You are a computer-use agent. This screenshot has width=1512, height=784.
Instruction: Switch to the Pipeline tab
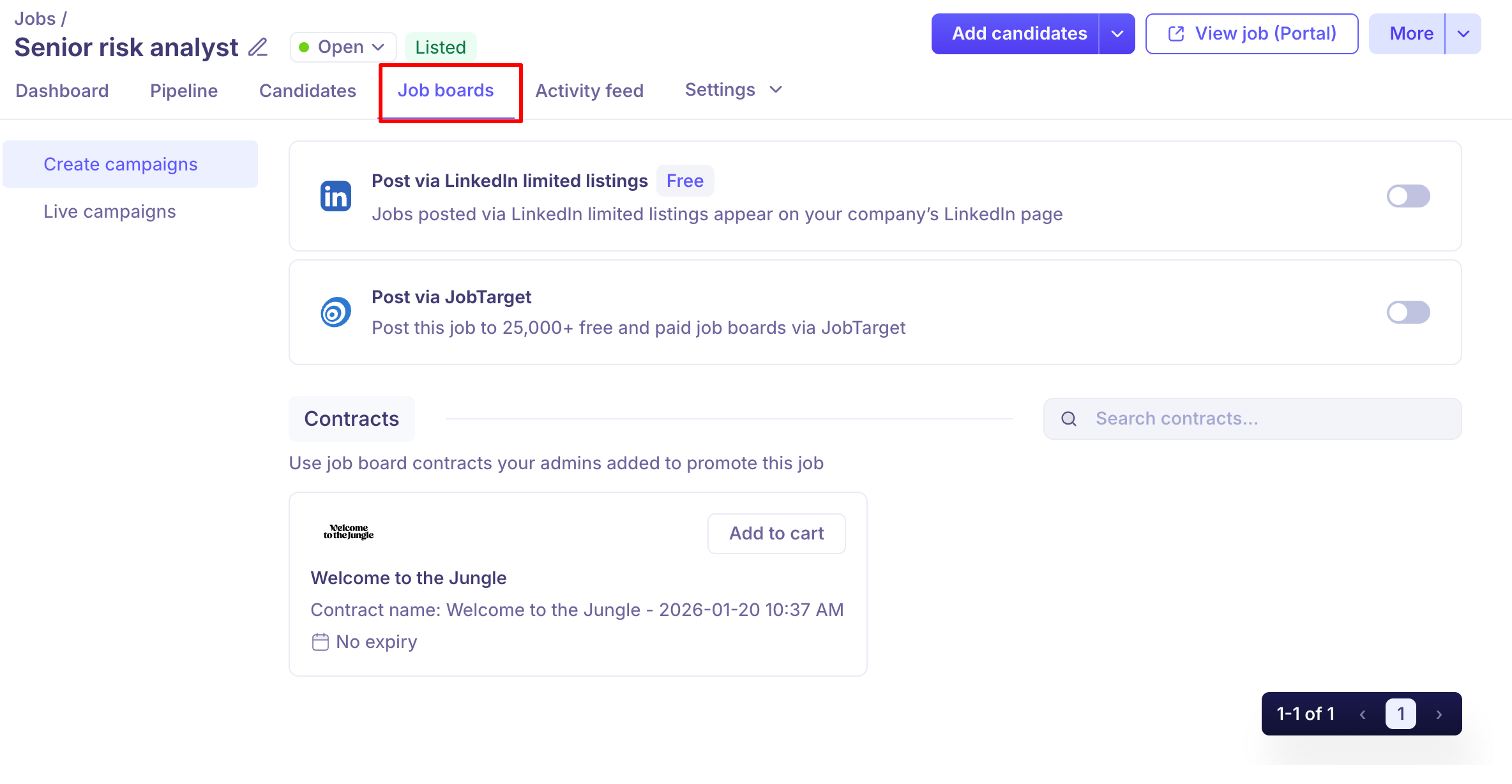[x=184, y=91]
